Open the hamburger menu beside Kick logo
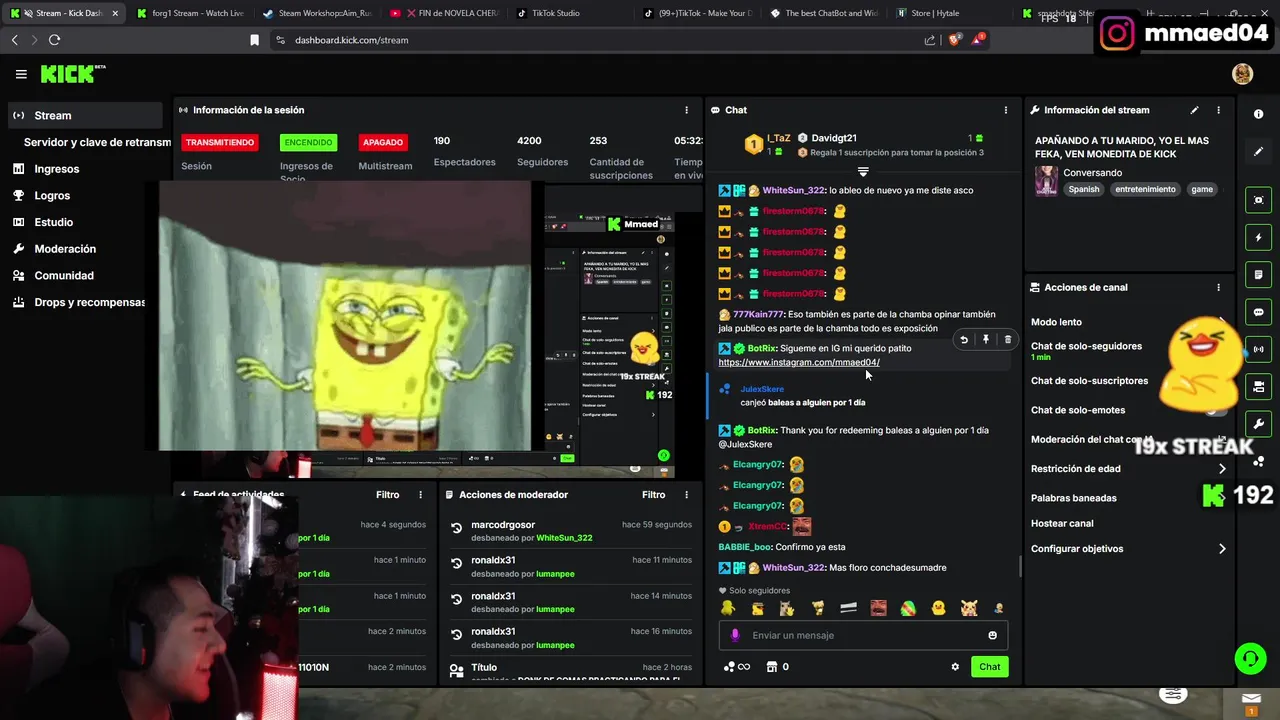The height and width of the screenshot is (720, 1280). click(21, 74)
